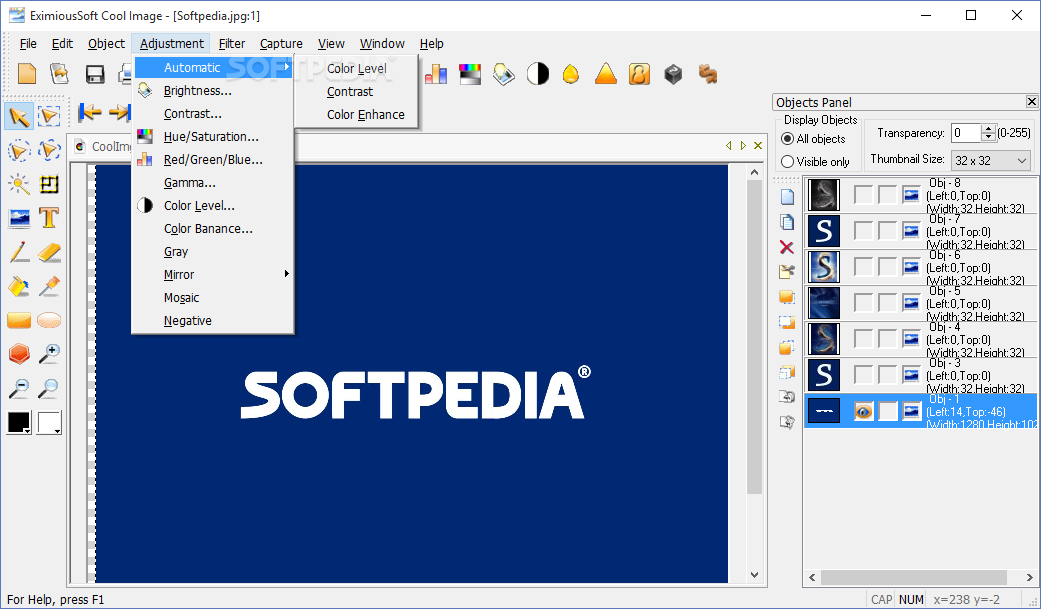Click the red X delete object icon
Screen dimensions: 1041x609
787,247
